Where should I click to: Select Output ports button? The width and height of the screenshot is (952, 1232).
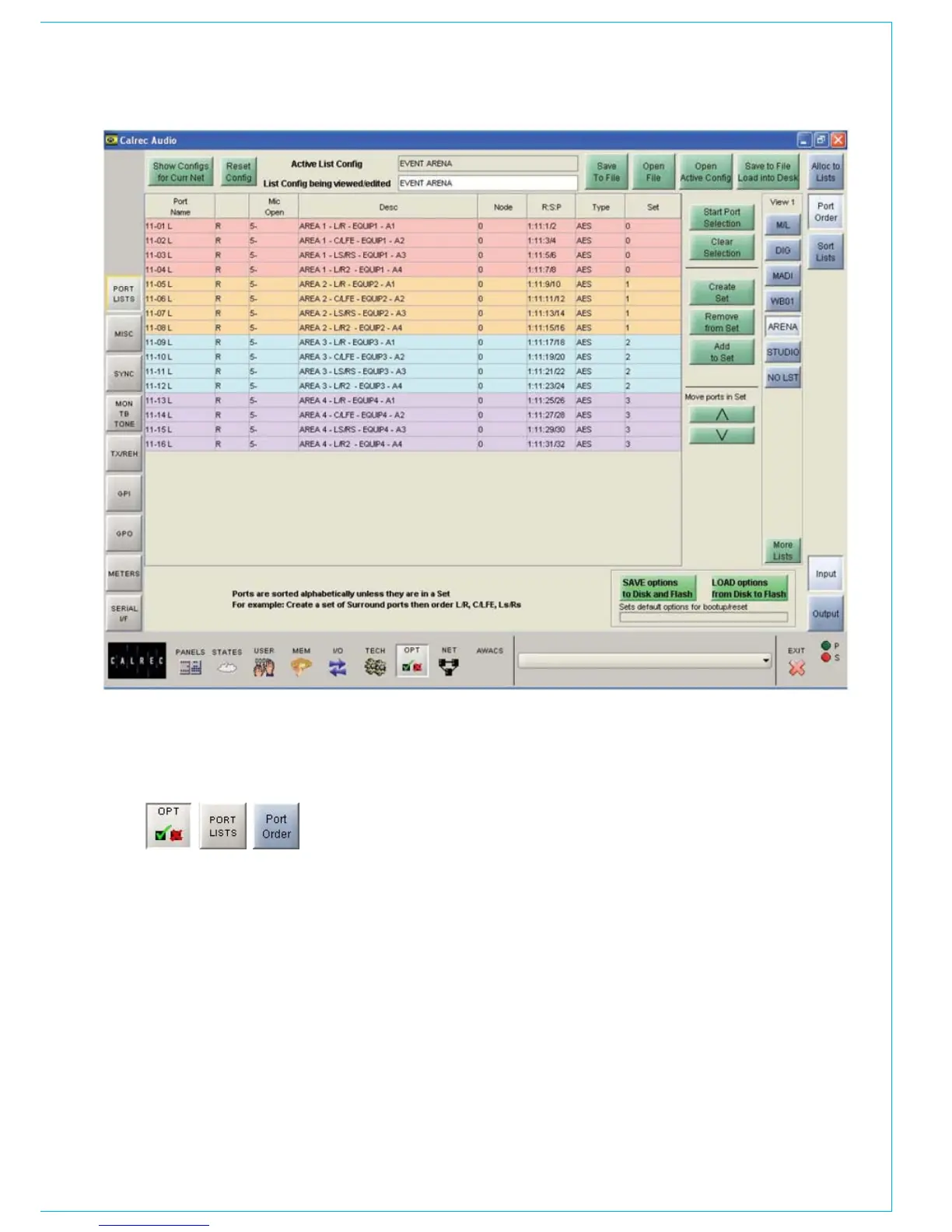[x=825, y=614]
